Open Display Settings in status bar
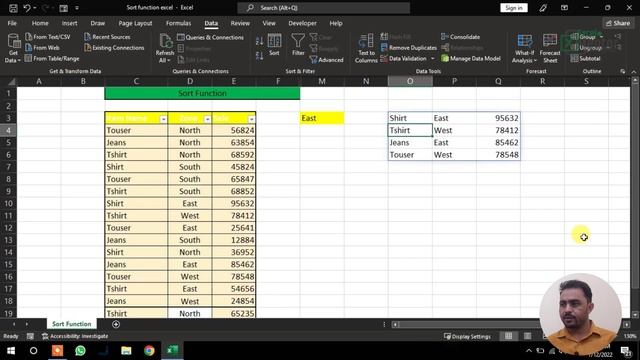This screenshot has width=640, height=360. [x=467, y=336]
